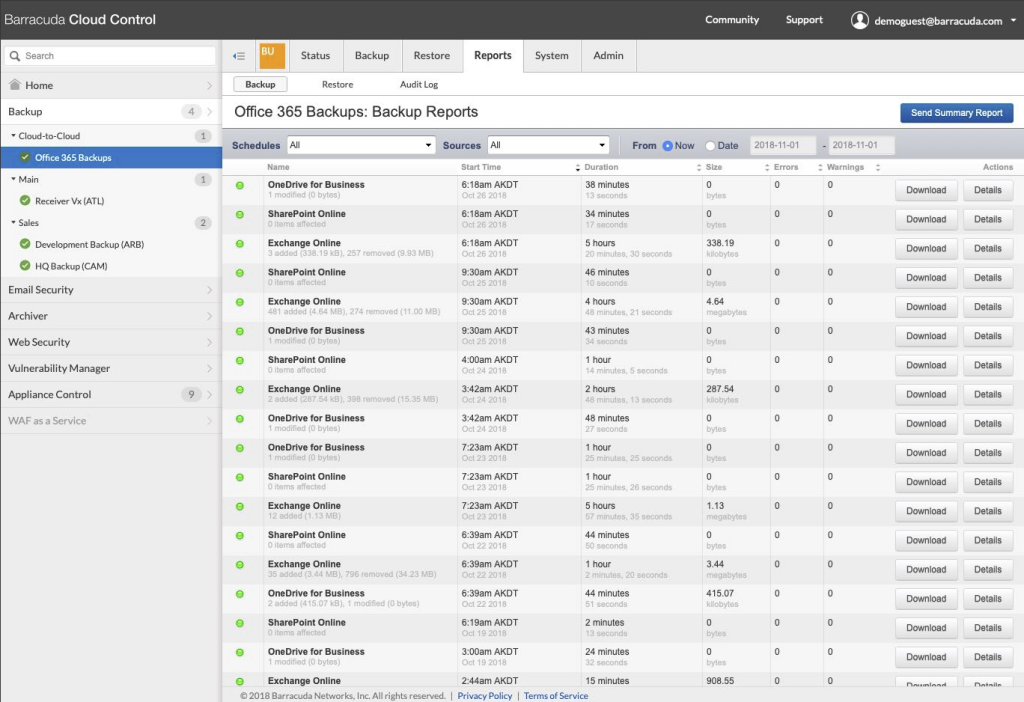Click the Main group count badge
Image resolution: width=1024 pixels, height=702 pixels.
[203, 179]
